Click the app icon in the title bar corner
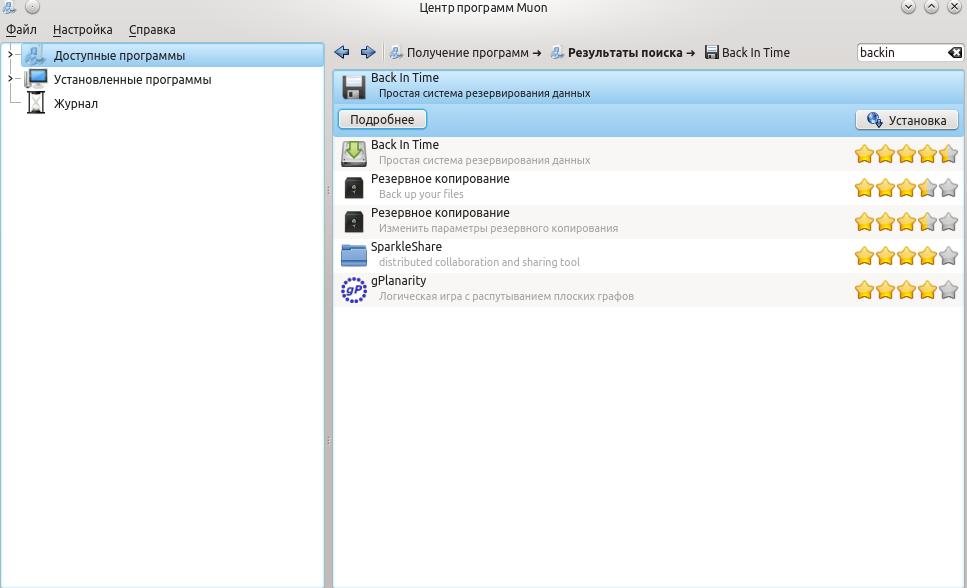Screen dimensions: 967x588 pyautogui.click(x=8, y=7)
